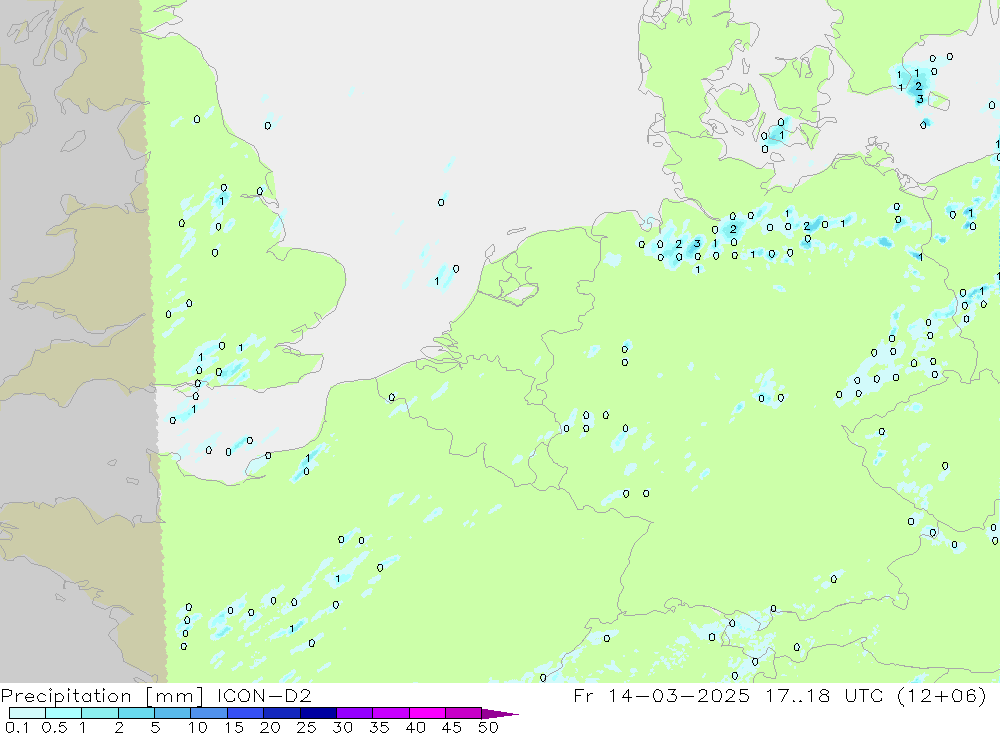The height and width of the screenshot is (733, 1000).
Task: Click the date 'Fr 14-03-2025'
Action: tap(661, 695)
